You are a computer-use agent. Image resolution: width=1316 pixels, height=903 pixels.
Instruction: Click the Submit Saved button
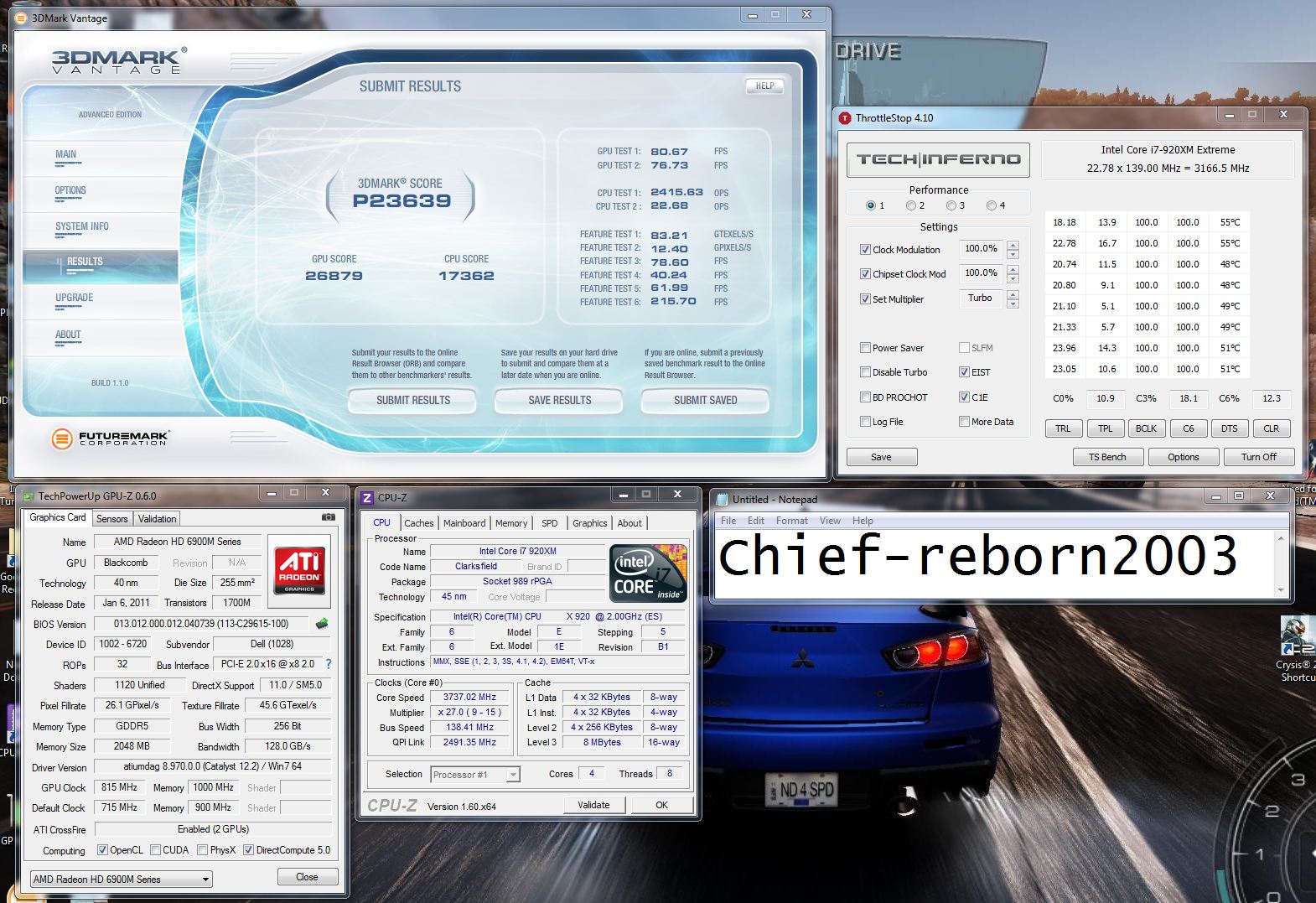[706, 401]
